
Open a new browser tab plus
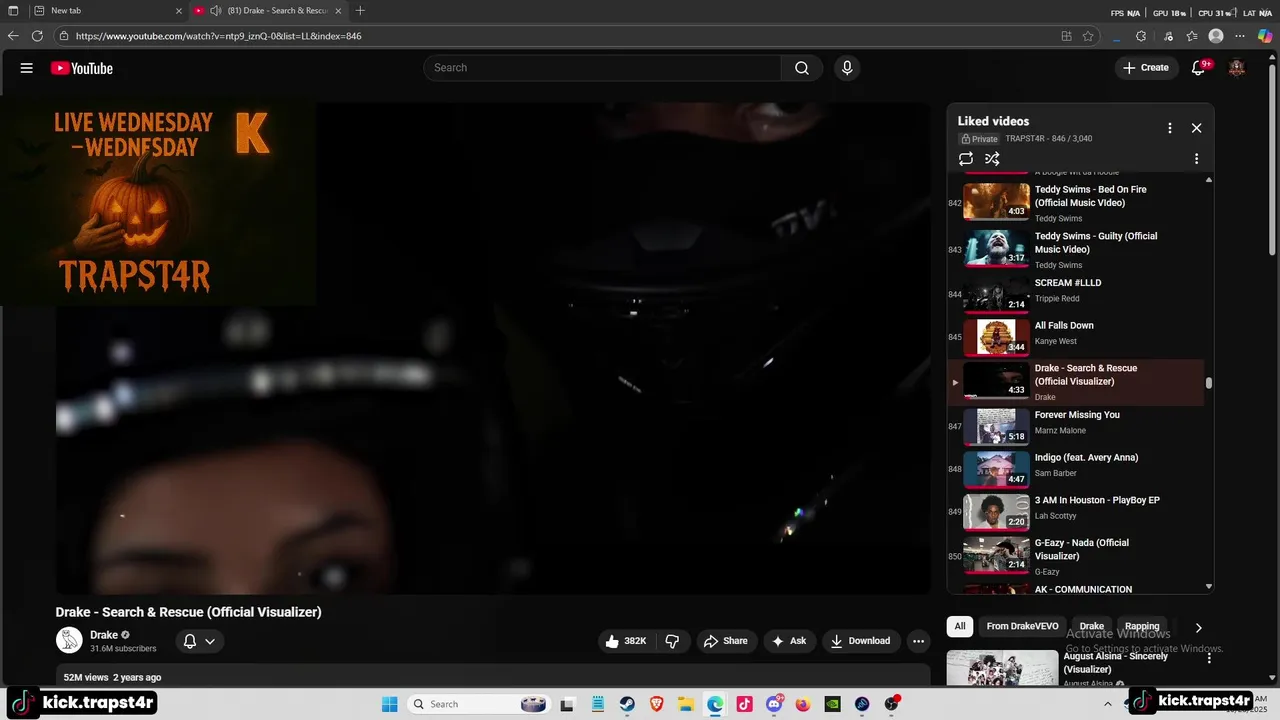tap(360, 11)
